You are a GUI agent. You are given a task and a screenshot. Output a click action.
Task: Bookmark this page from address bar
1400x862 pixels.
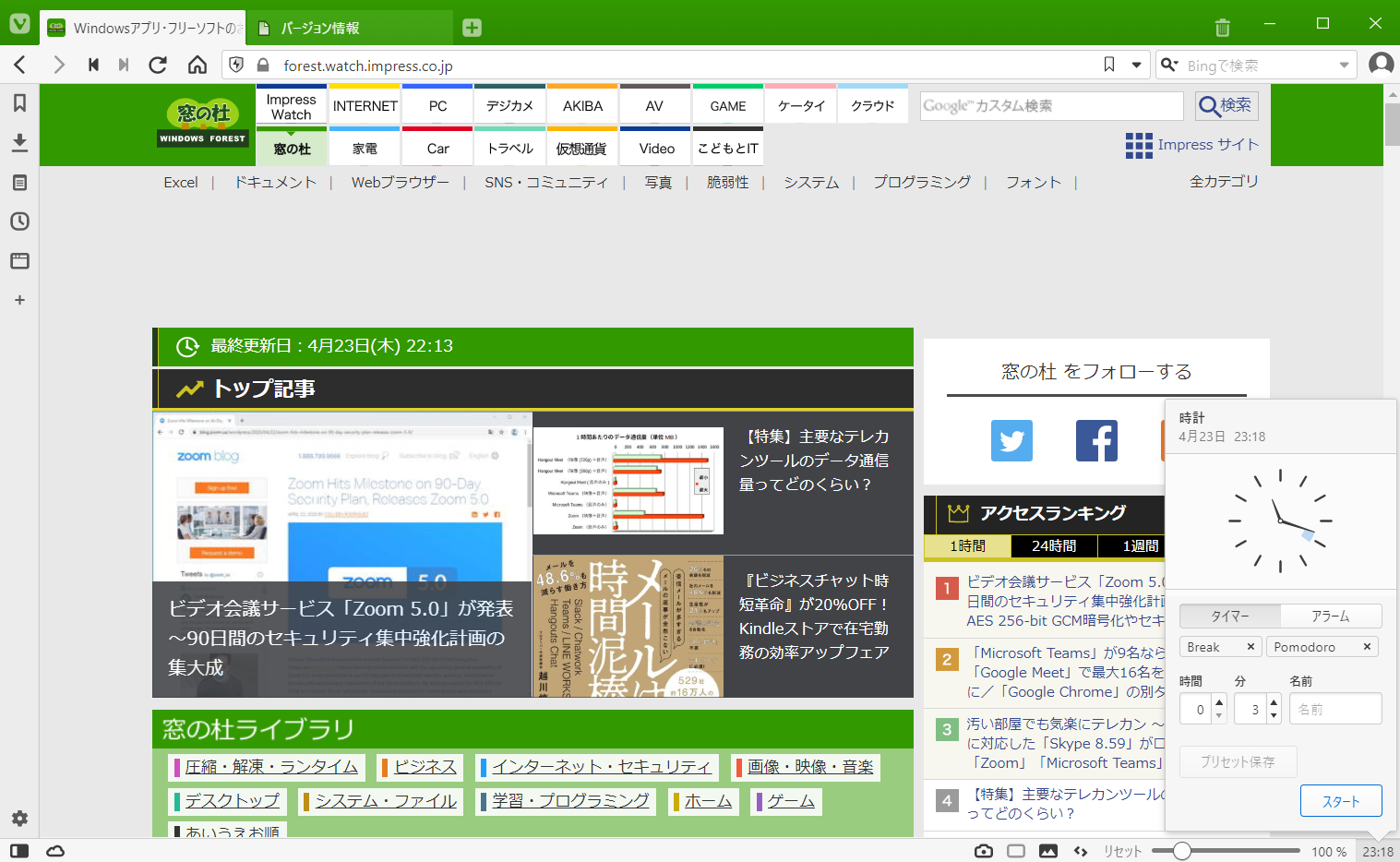tap(1109, 65)
